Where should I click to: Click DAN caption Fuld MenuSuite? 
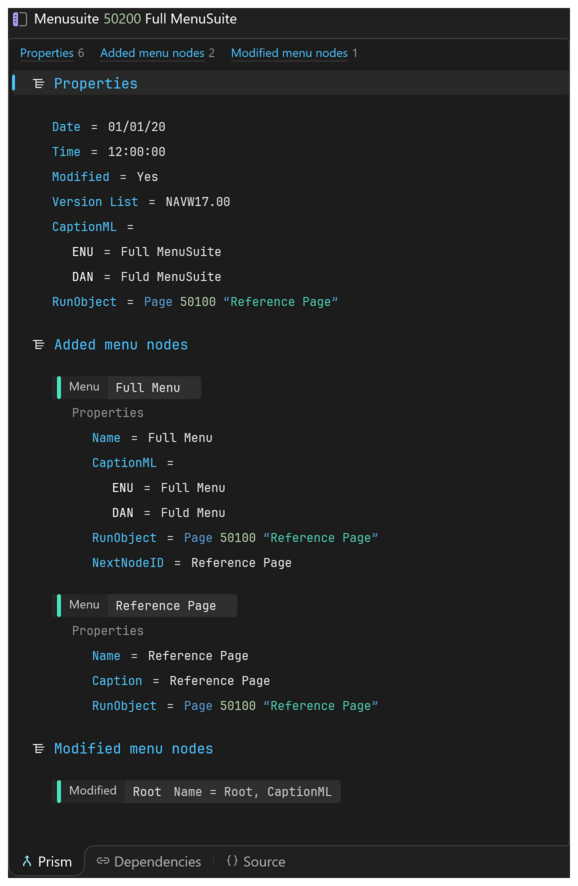(x=171, y=277)
